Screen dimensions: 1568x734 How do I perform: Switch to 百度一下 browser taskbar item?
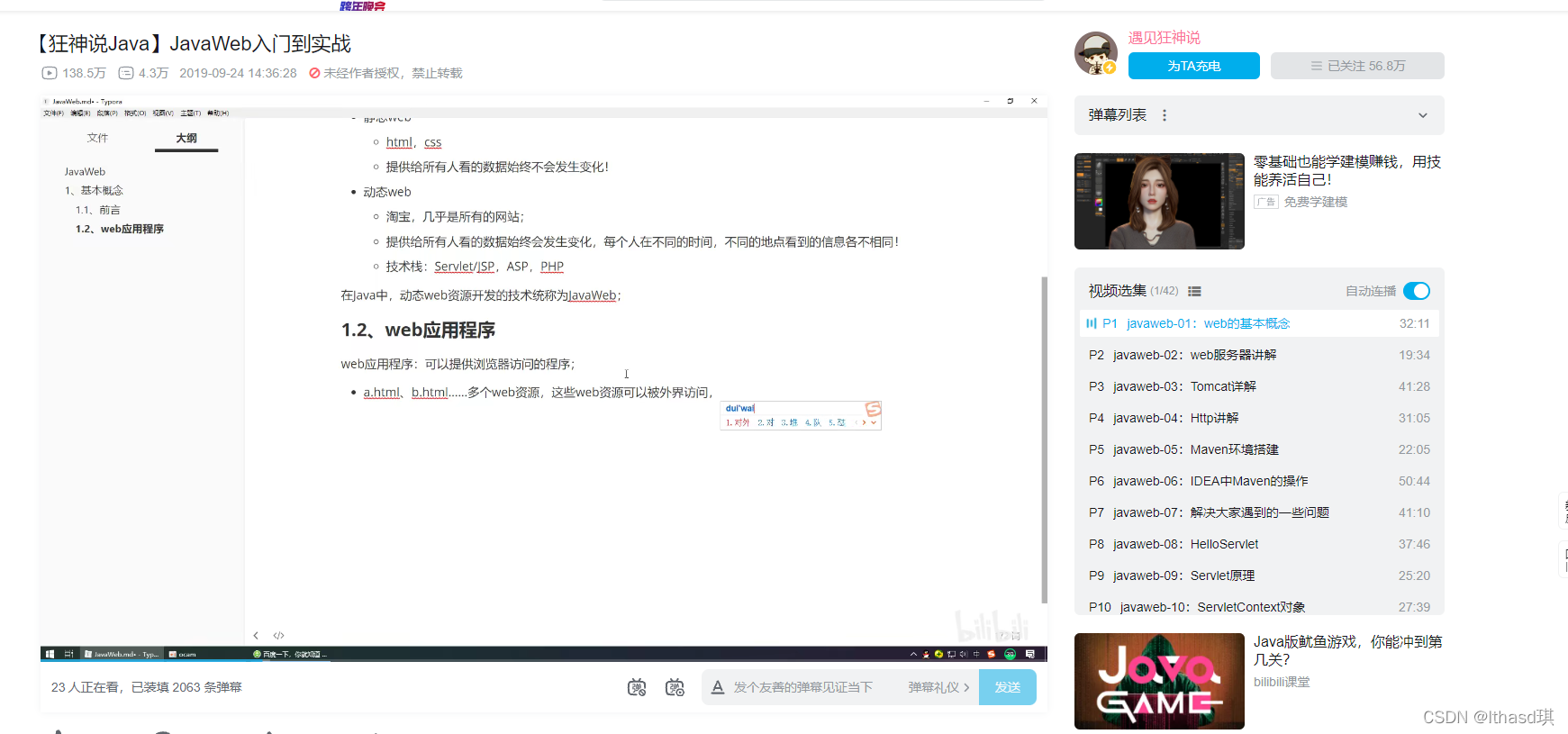click(x=290, y=654)
